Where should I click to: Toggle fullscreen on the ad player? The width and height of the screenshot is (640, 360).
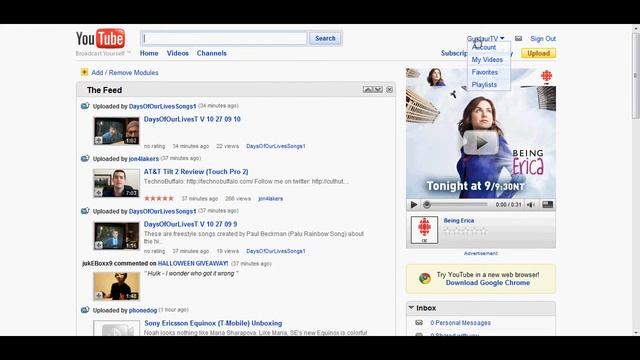[x=547, y=204]
